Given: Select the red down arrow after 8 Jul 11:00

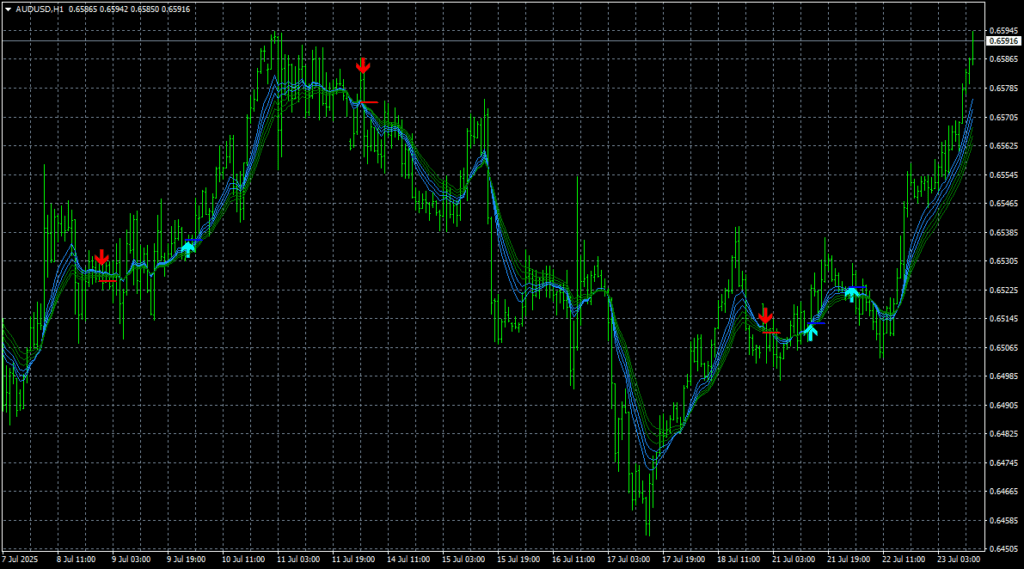Looking at the screenshot, I should pos(101,257).
